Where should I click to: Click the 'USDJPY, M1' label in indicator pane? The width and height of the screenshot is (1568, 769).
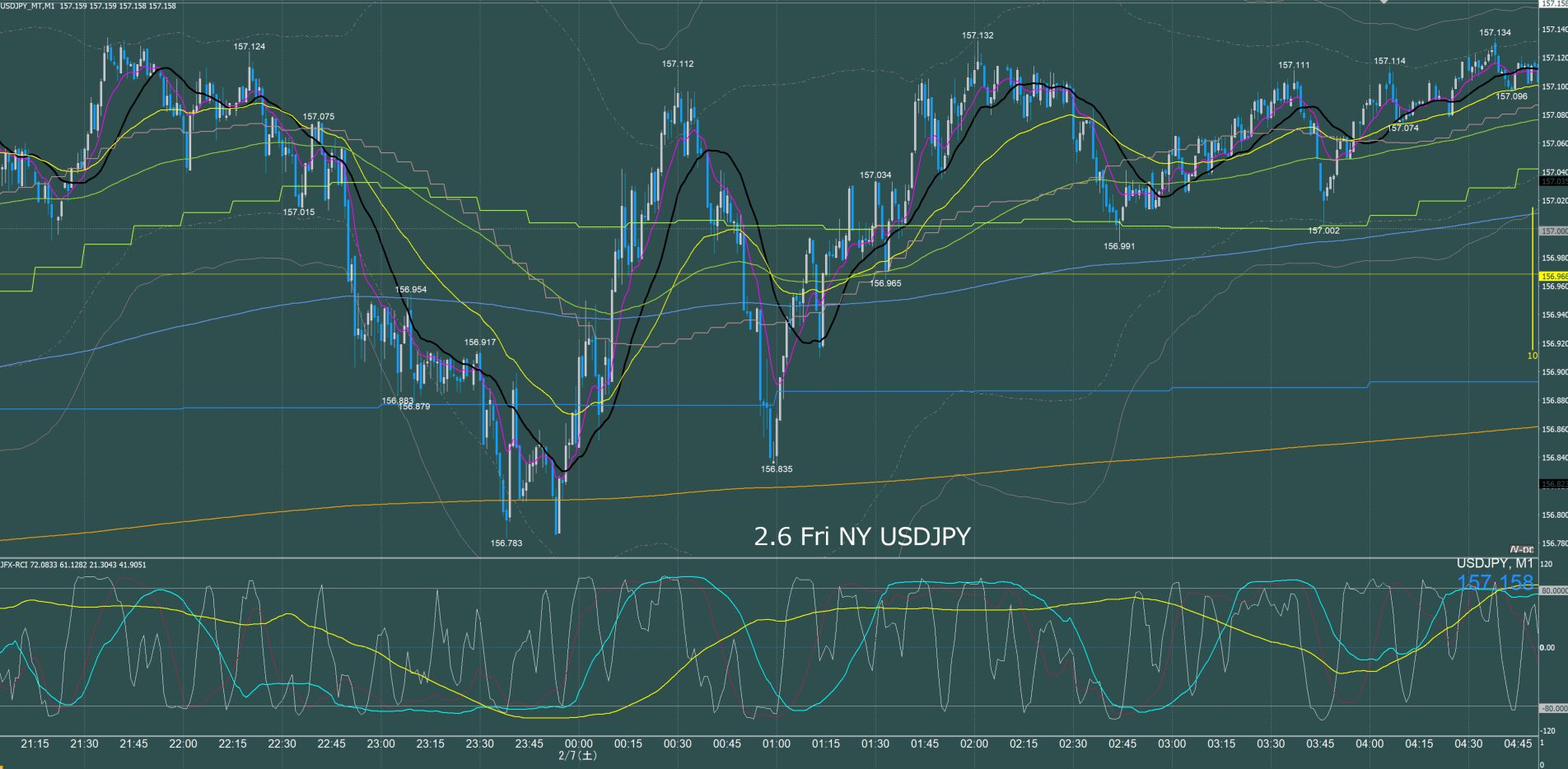click(1495, 563)
